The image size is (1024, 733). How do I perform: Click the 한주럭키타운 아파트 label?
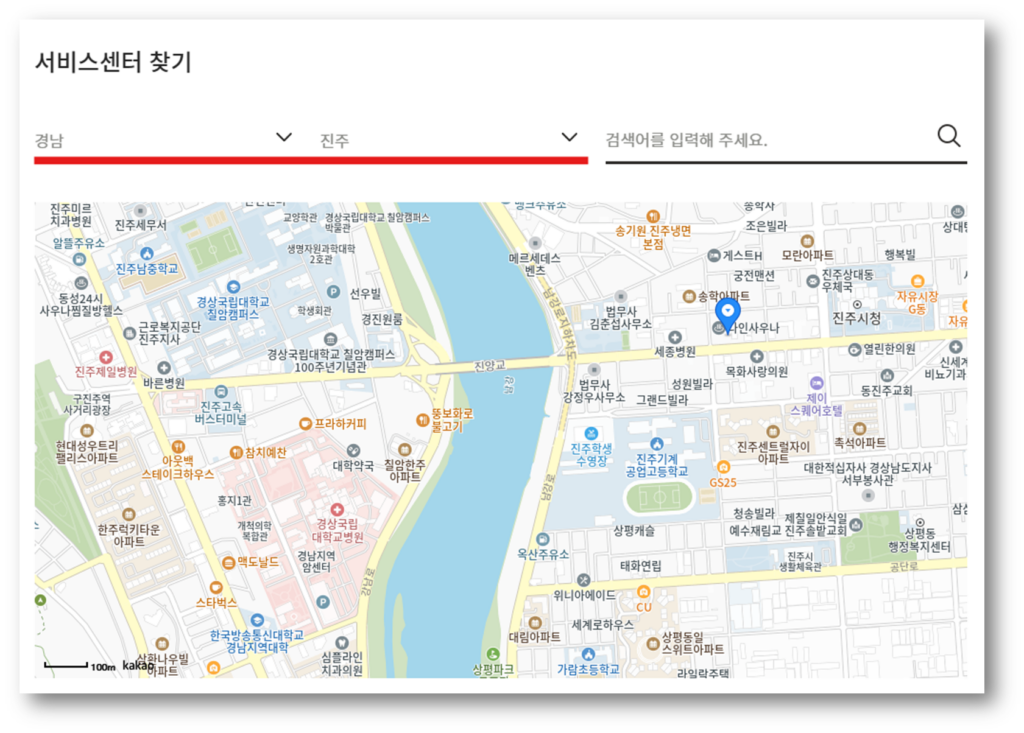tap(129, 535)
